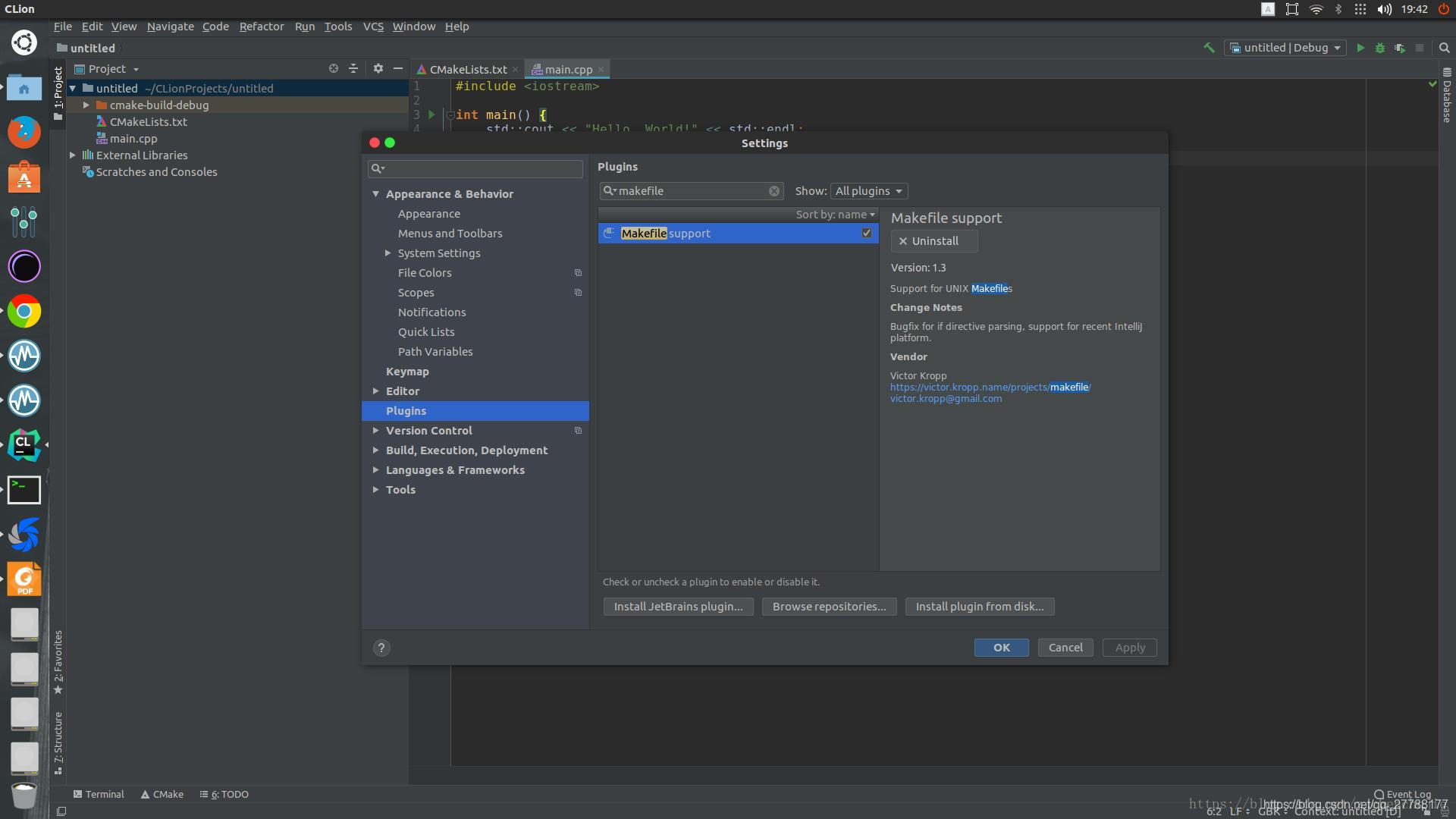
Task: Open the Show All plugins dropdown
Action: (x=869, y=191)
